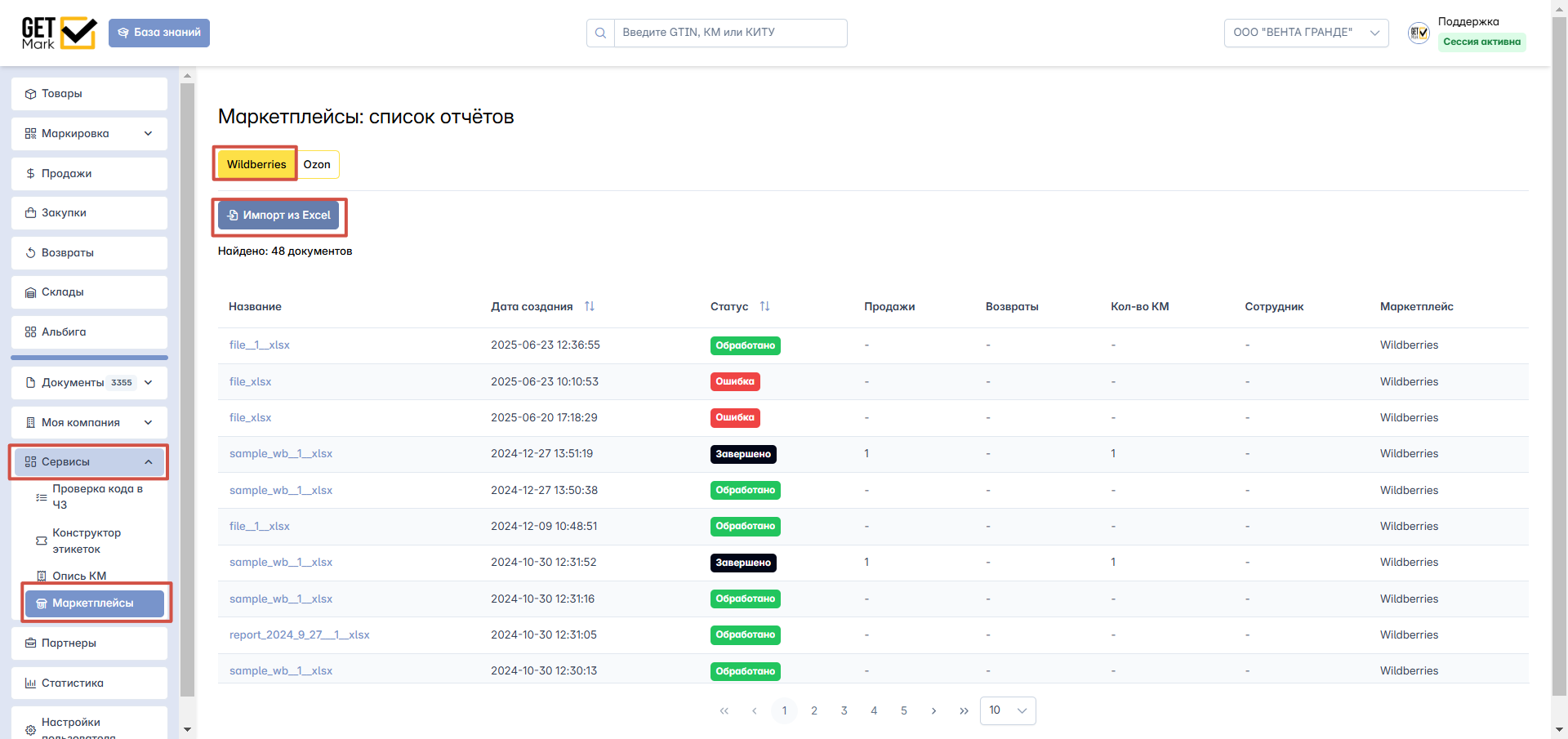Go to pagination page 5
Viewport: 1568px width, 739px height.
[x=904, y=710]
